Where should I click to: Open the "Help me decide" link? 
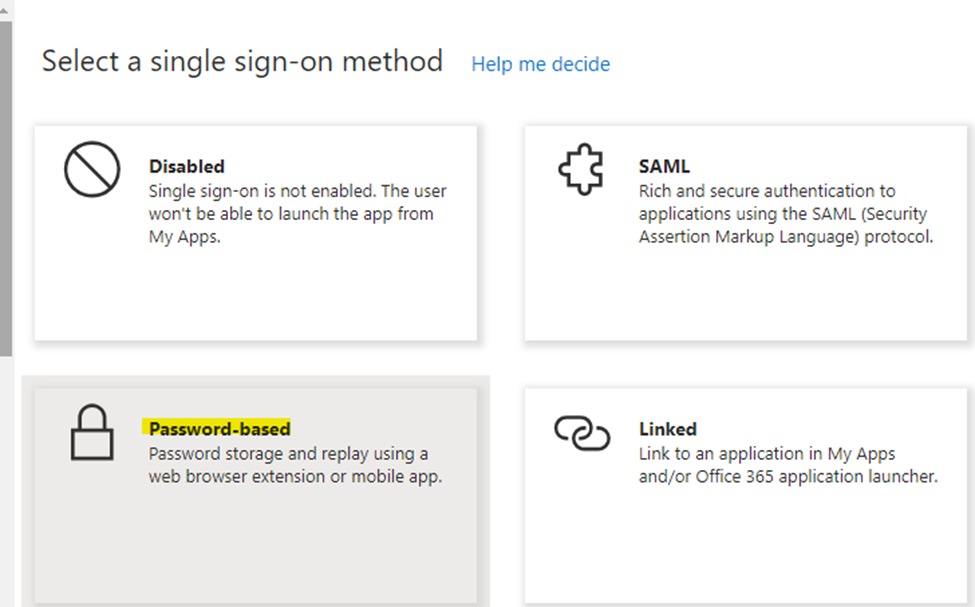pos(540,64)
